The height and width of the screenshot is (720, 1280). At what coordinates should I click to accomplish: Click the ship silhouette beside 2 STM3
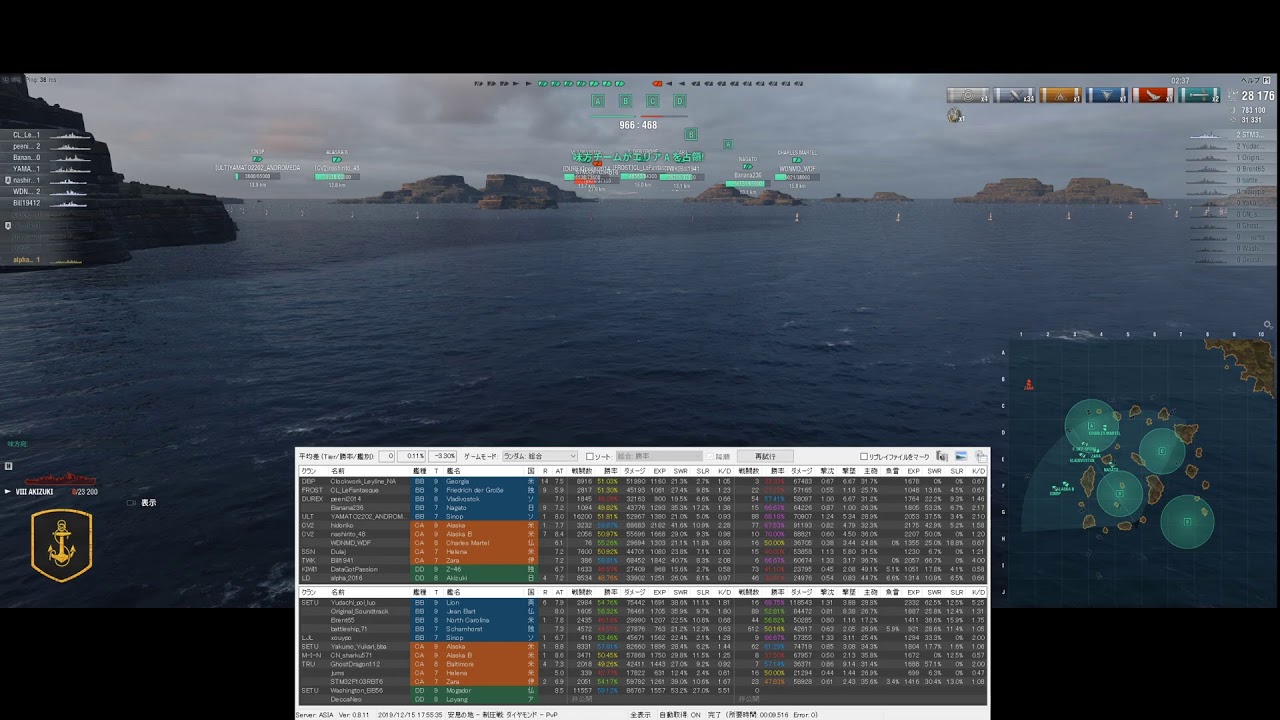coord(1209,134)
